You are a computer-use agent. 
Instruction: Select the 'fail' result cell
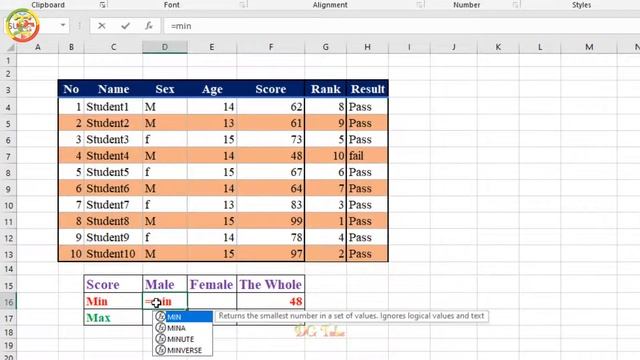pyautogui.click(x=367, y=156)
